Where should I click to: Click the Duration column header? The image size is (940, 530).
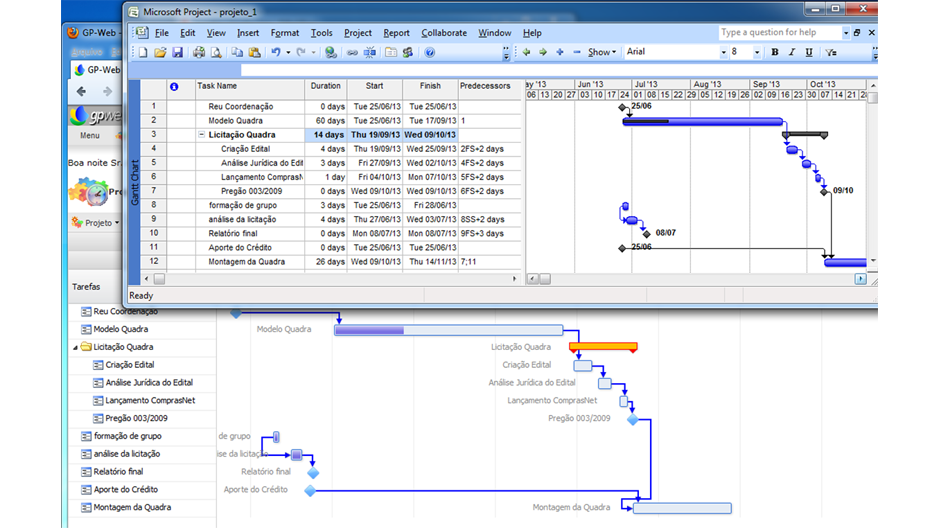tap(326, 86)
